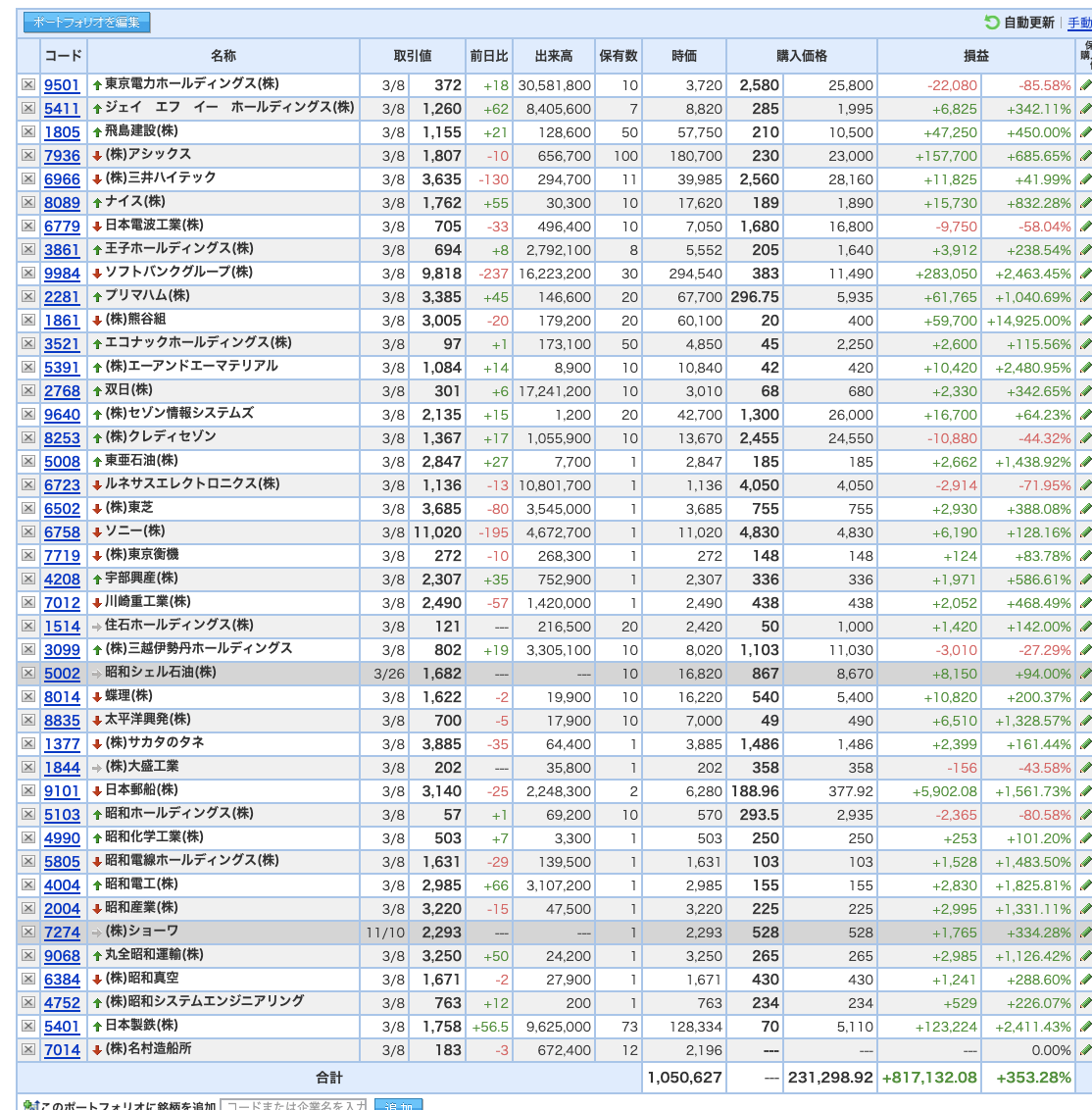The width and height of the screenshot is (1092, 1110).
Task: Edit pencil icon on 名村造船所 row
Action: pos(1085,1050)
